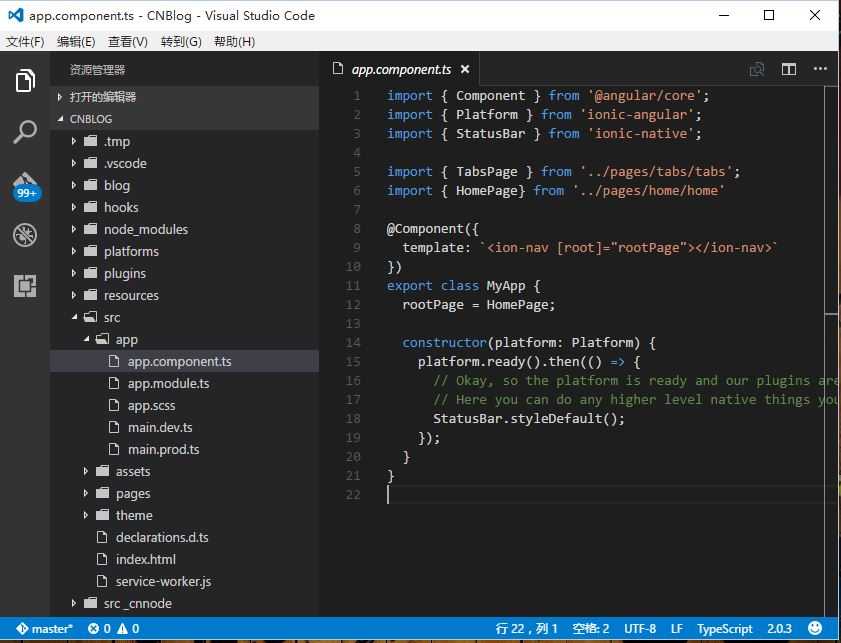Click the open changes icon in the editor title bar

(757, 69)
